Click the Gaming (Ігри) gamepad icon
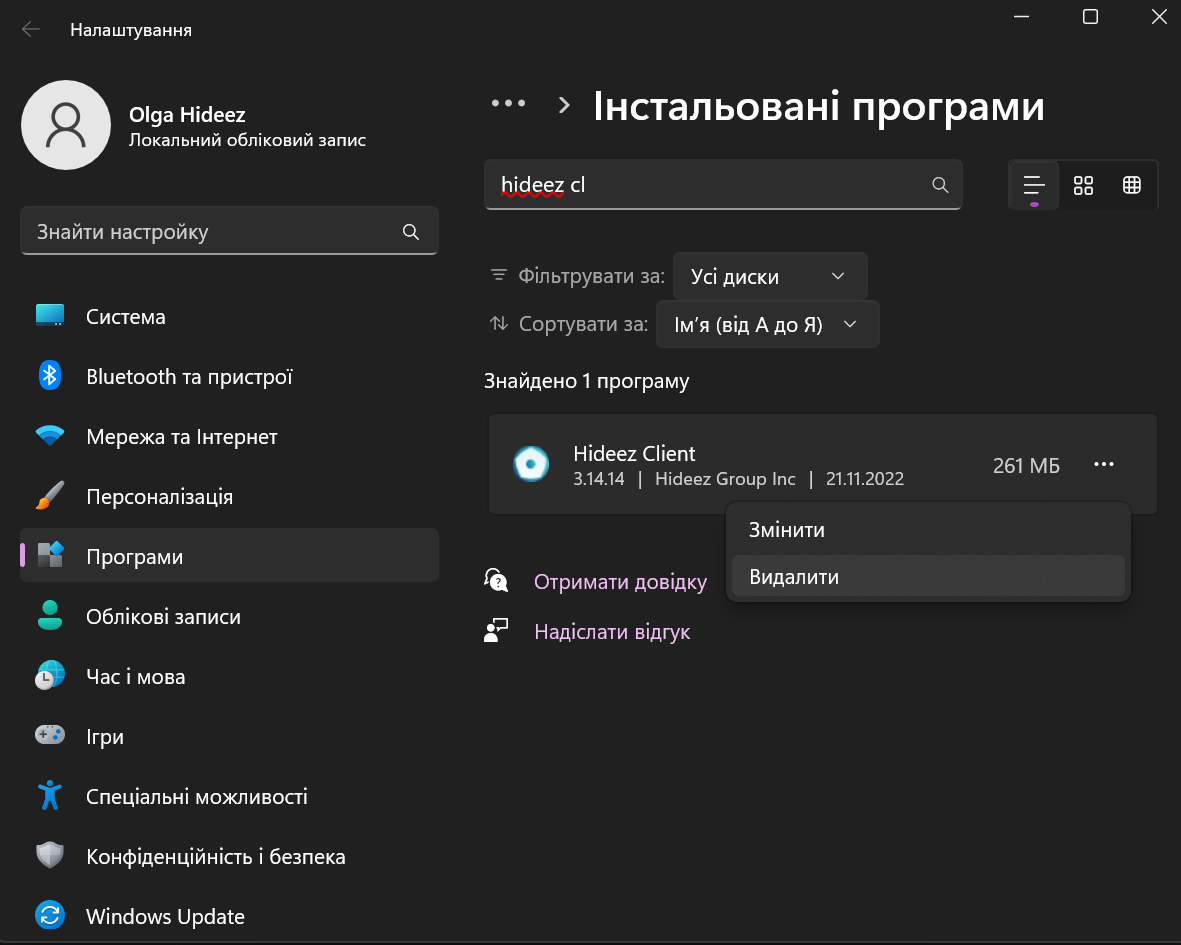 (x=50, y=734)
